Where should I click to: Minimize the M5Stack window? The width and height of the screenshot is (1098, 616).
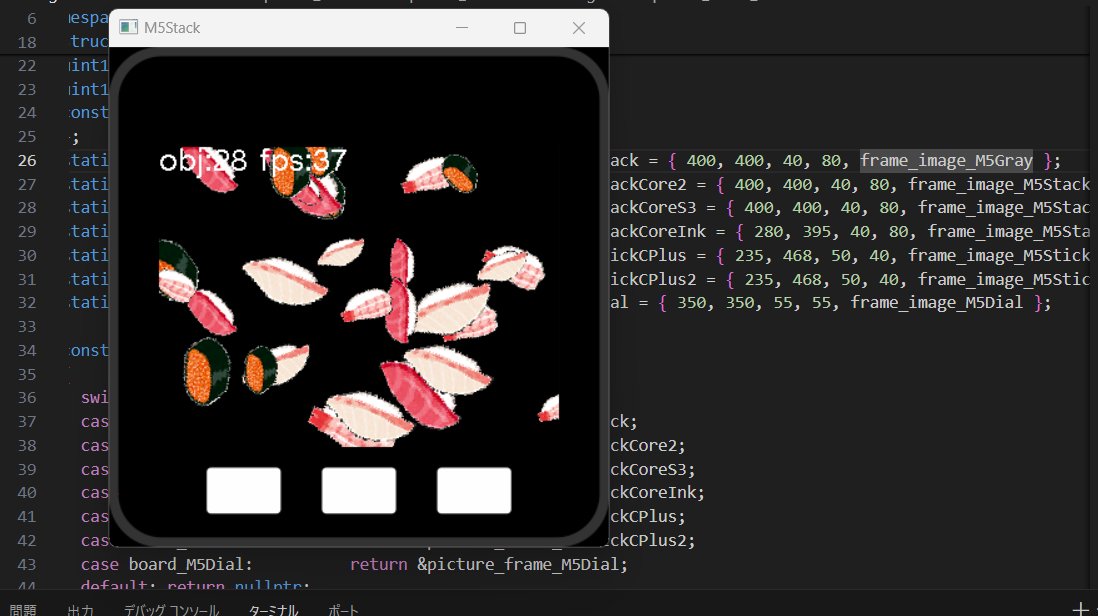click(461, 28)
